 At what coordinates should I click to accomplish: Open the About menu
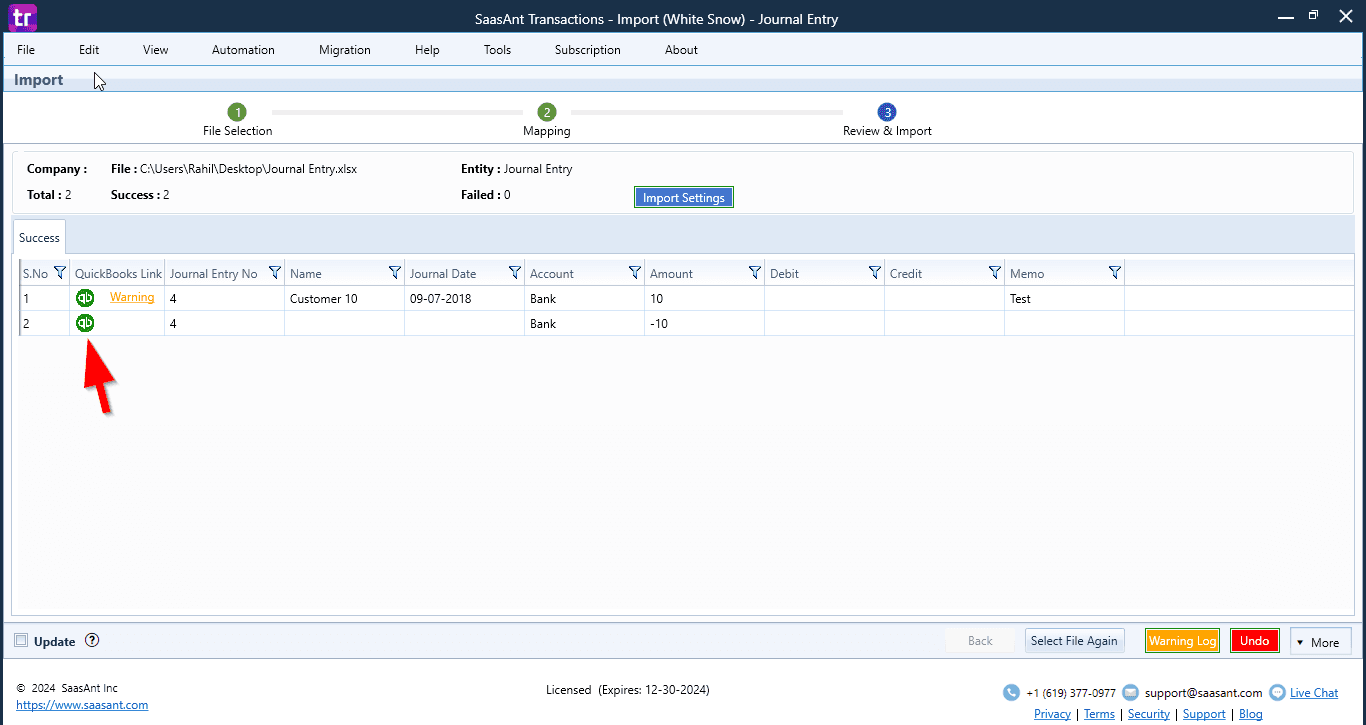tap(681, 50)
